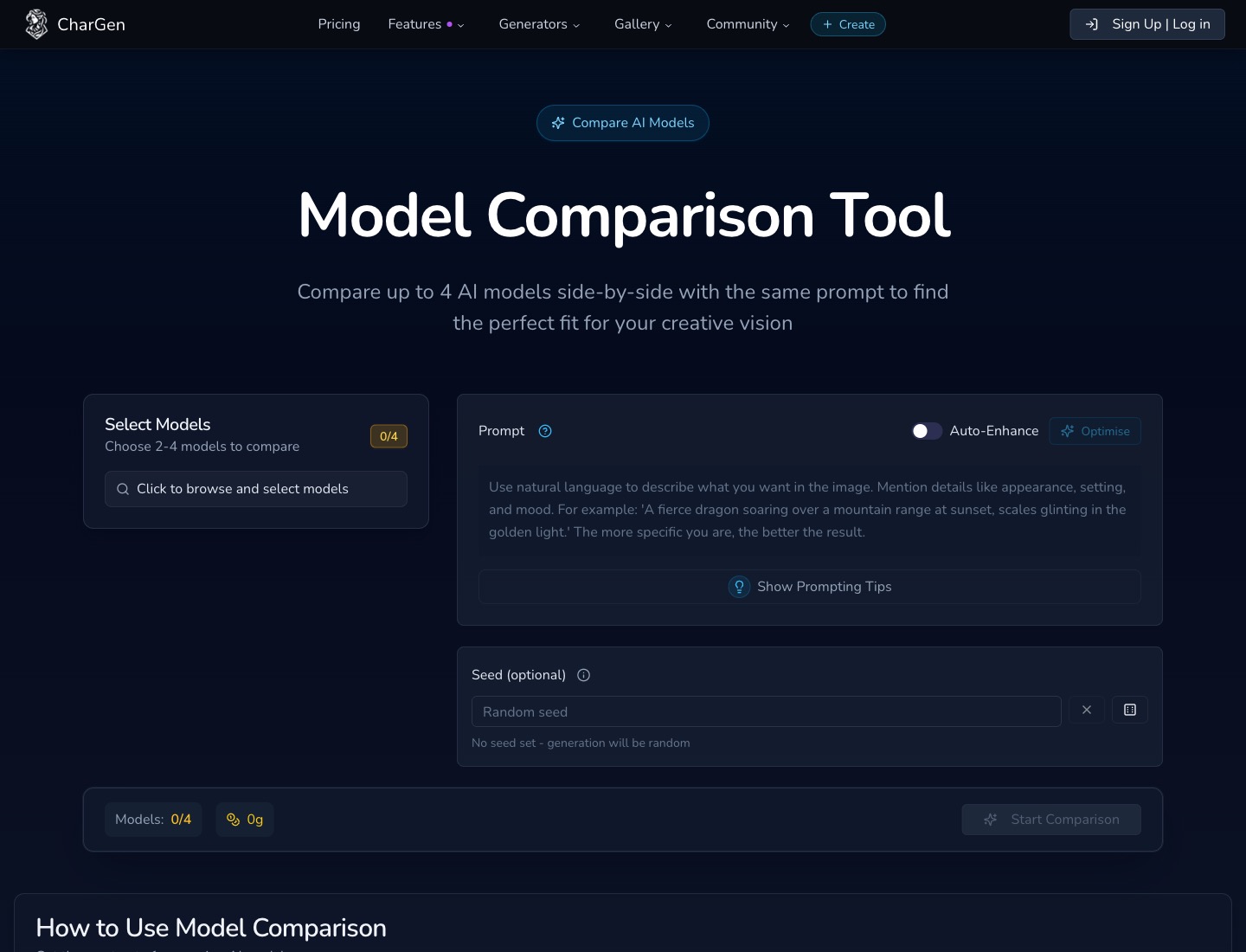
Task: Click the info icon beside Seed (optional)
Action: tap(584, 675)
